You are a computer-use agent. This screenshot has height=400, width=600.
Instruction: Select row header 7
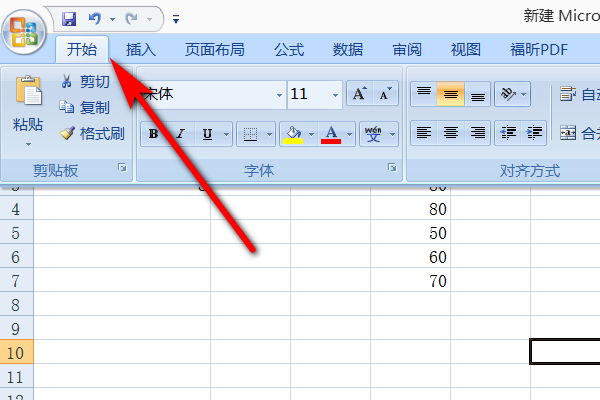(16, 281)
